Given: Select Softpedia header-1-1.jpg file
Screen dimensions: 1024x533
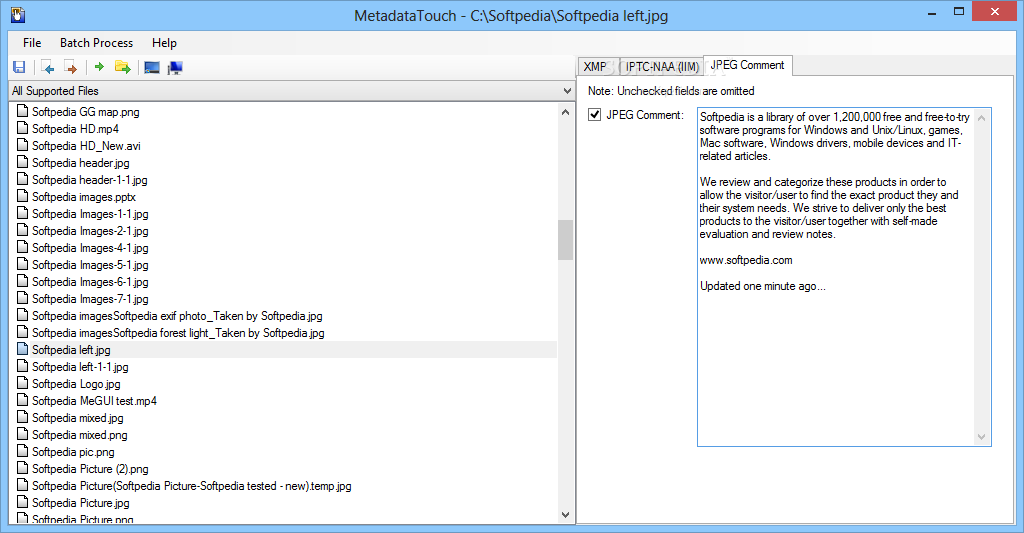Looking at the screenshot, I should pos(89,180).
